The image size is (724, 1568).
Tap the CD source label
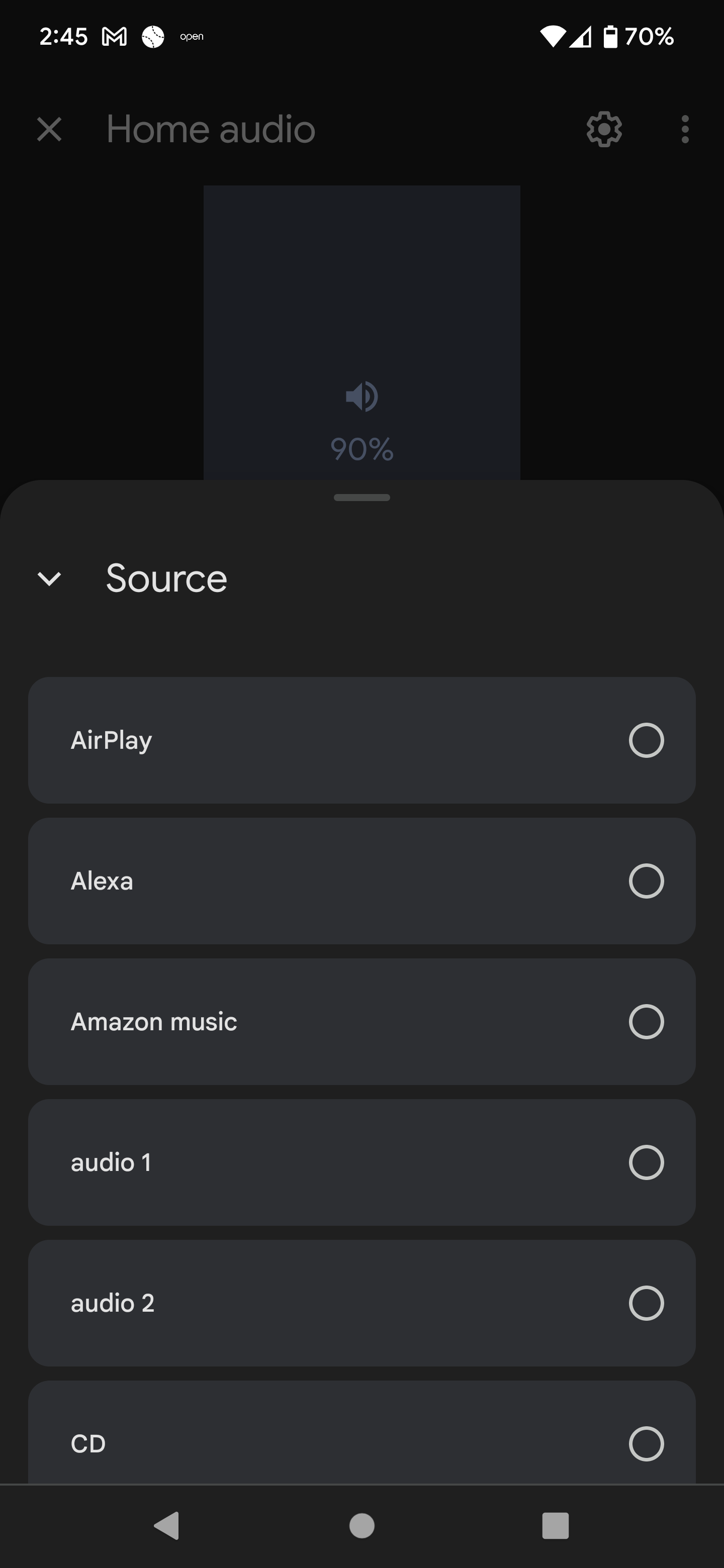click(88, 1443)
